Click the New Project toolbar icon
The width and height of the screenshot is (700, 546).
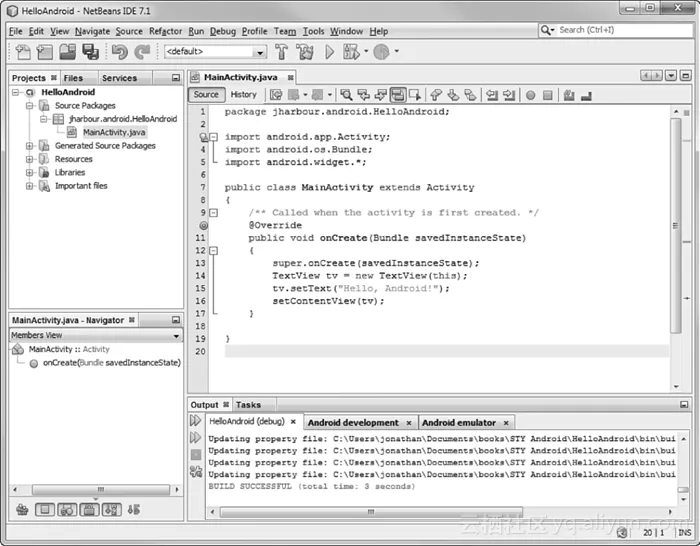[x=45, y=52]
